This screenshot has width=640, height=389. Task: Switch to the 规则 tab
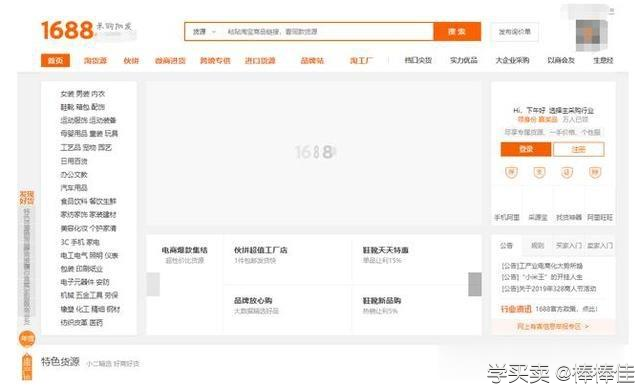point(538,245)
